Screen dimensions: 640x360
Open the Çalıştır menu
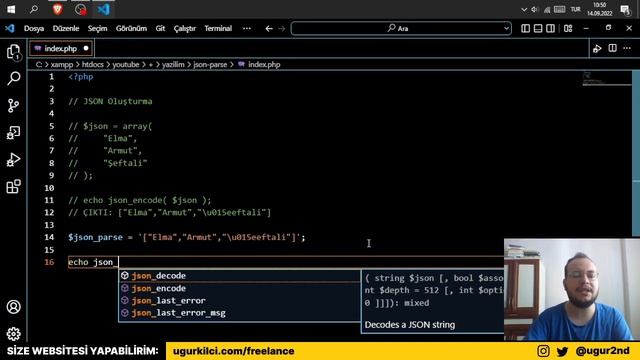[x=185, y=29]
